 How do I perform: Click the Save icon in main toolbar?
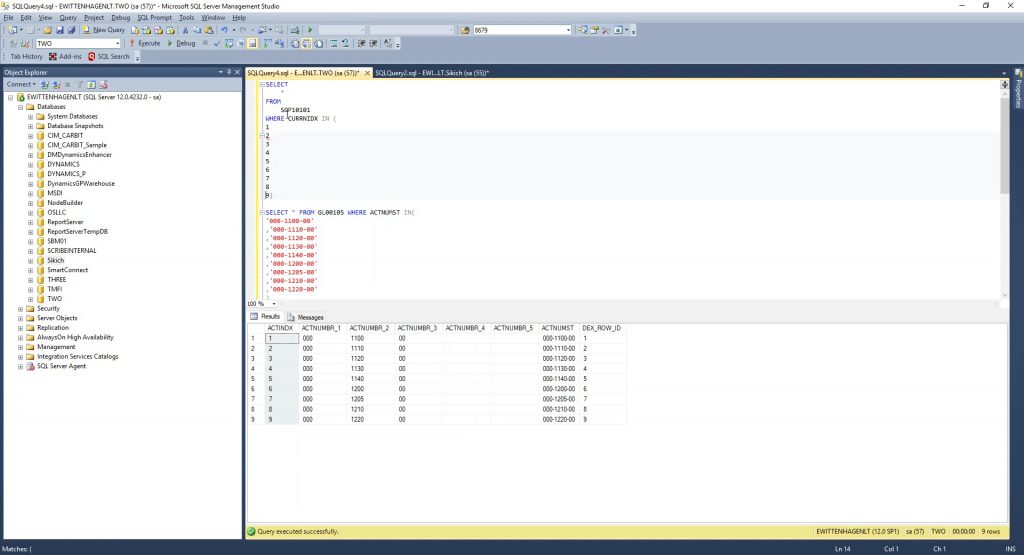point(60,30)
